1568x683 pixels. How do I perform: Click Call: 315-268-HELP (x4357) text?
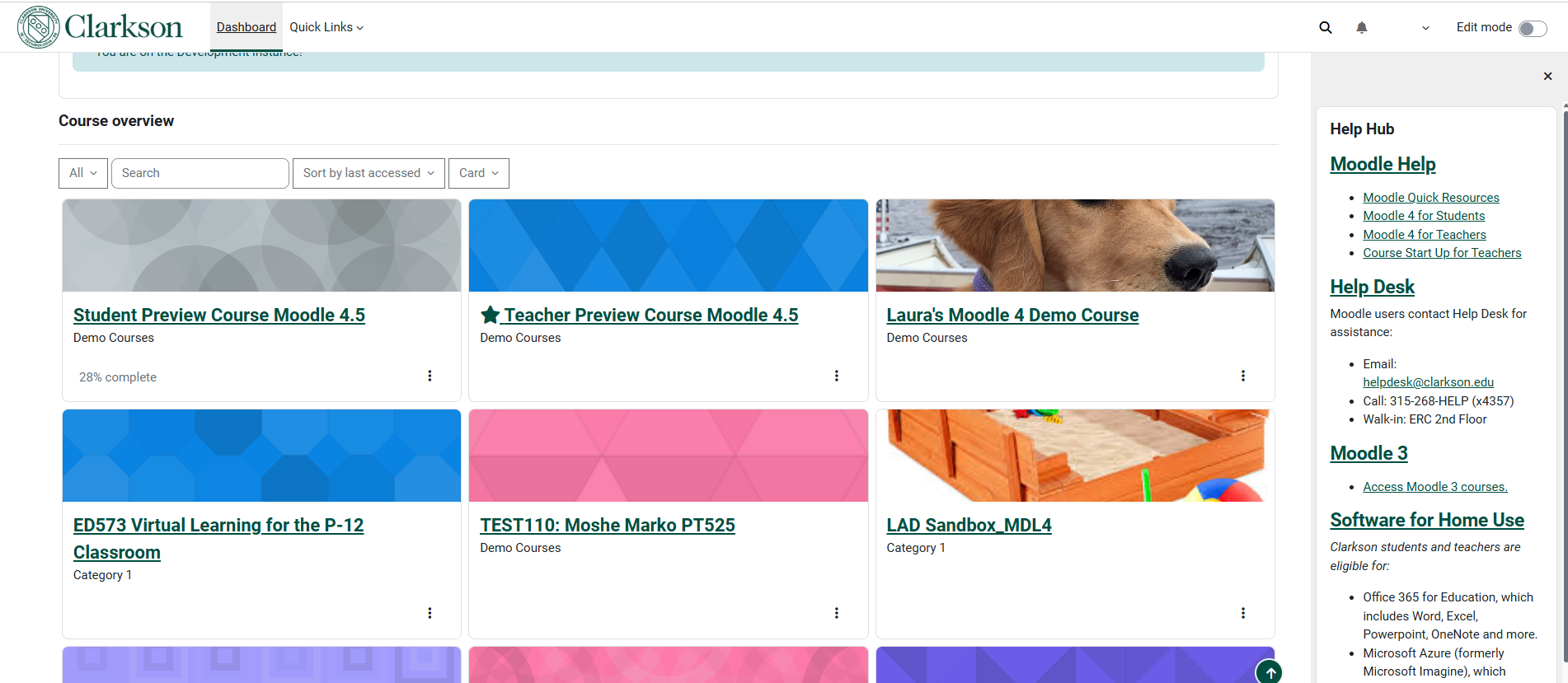[x=1438, y=401]
